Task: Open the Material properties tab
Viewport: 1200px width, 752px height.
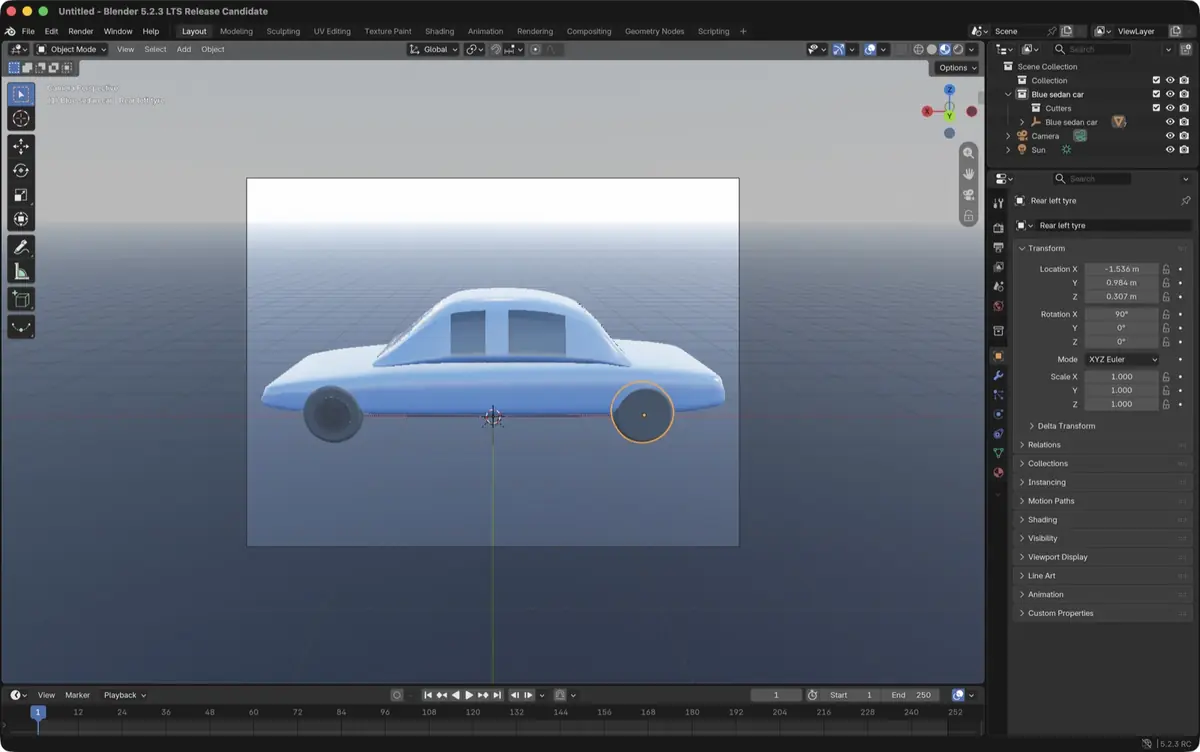Action: point(998,473)
